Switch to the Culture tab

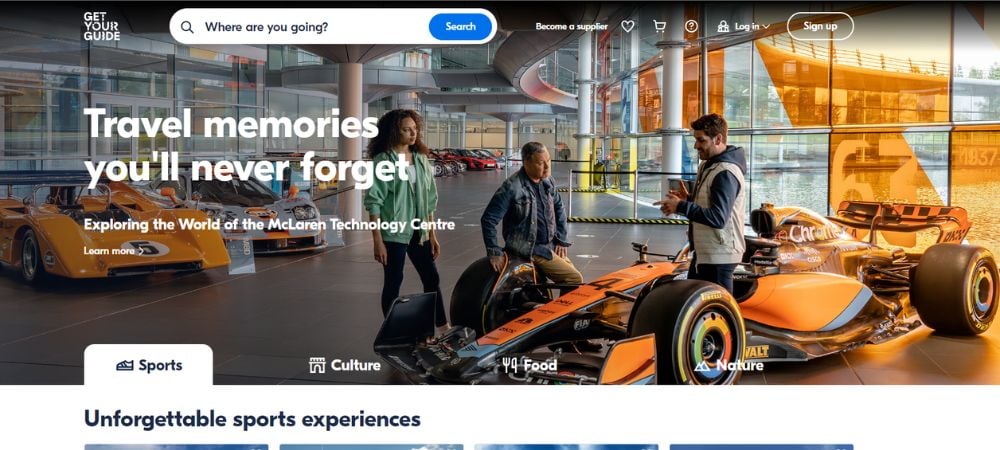345,365
